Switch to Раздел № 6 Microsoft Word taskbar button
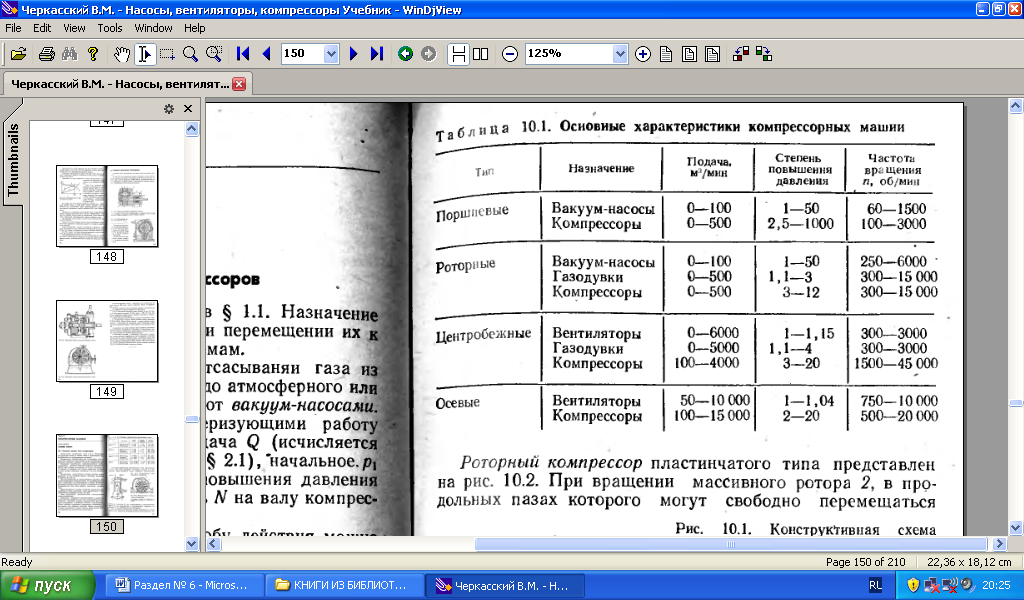 (x=185, y=586)
